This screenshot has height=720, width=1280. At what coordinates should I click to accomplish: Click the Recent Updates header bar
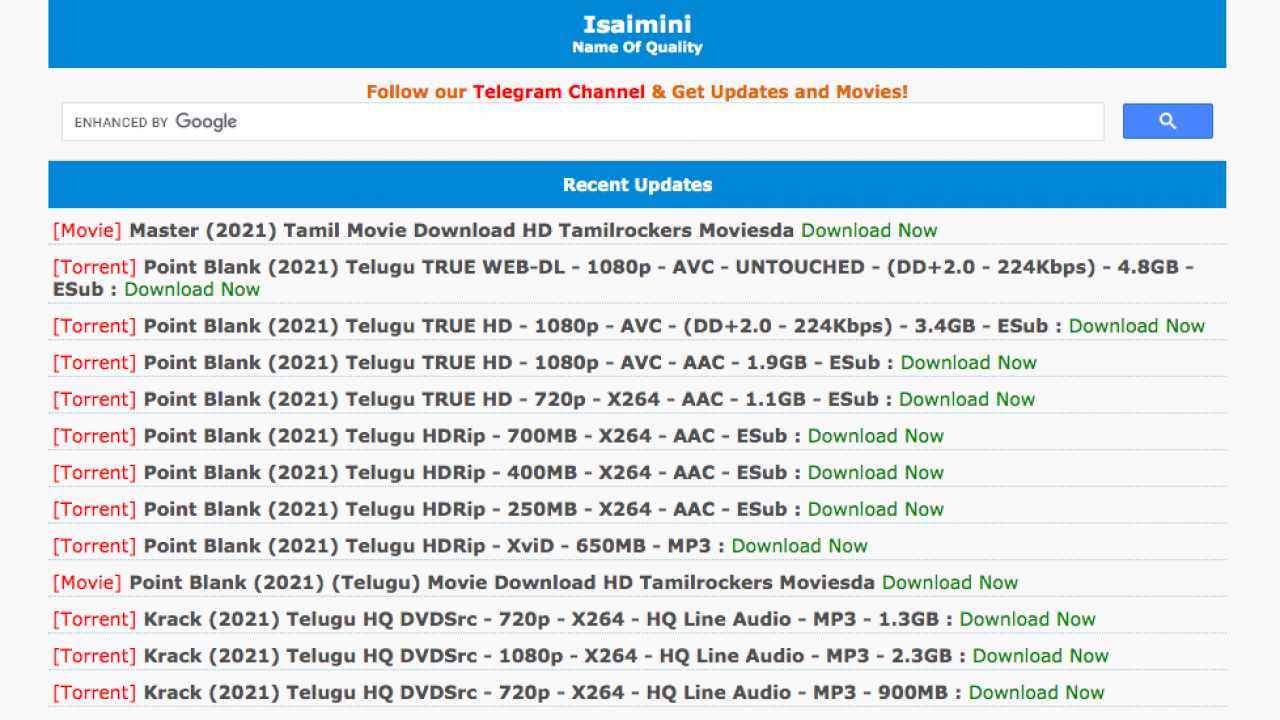pos(637,185)
